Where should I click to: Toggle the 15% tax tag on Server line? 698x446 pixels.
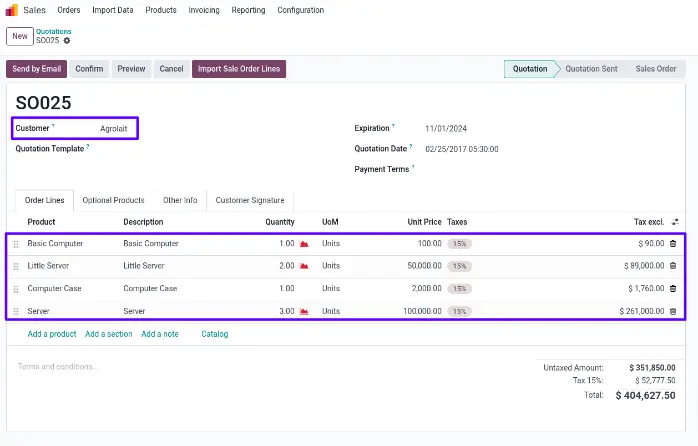(459, 311)
